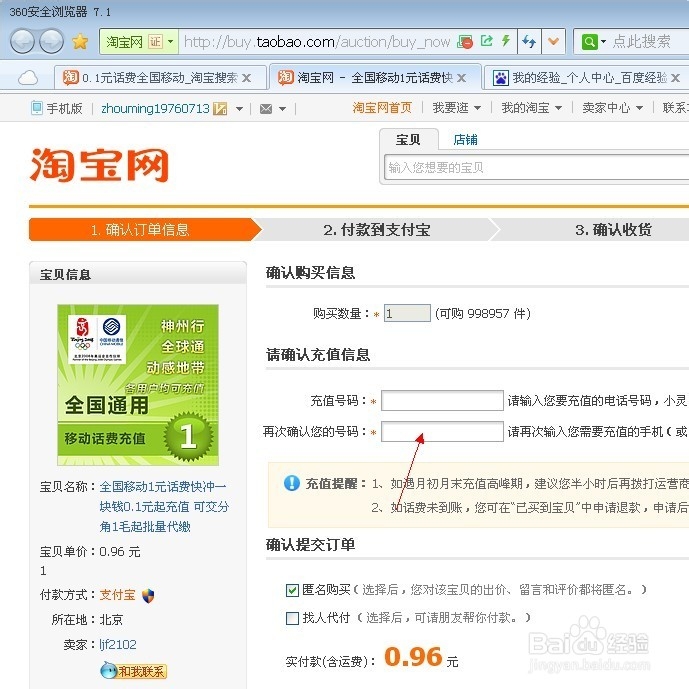Click the badge icon next to username
The height and width of the screenshot is (689, 689).
(220, 109)
